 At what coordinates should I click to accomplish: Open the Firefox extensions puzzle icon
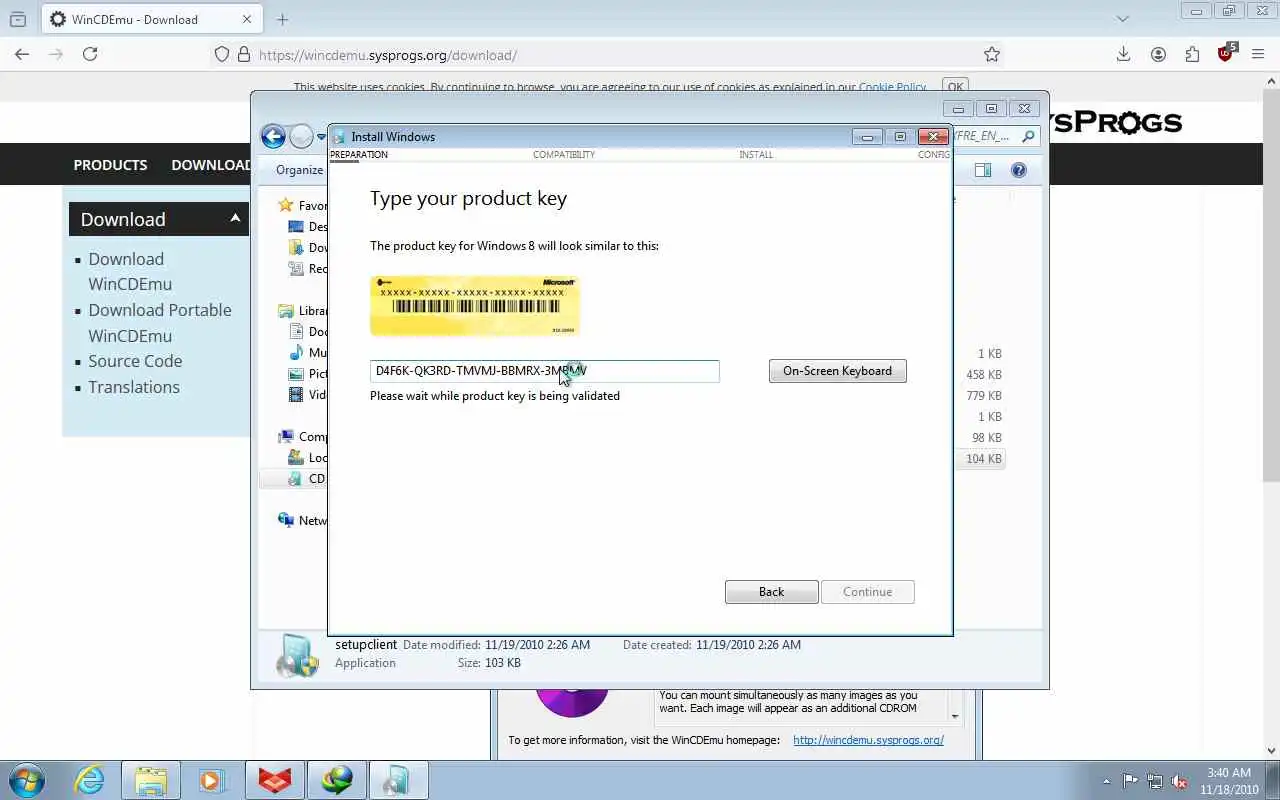point(1192,54)
